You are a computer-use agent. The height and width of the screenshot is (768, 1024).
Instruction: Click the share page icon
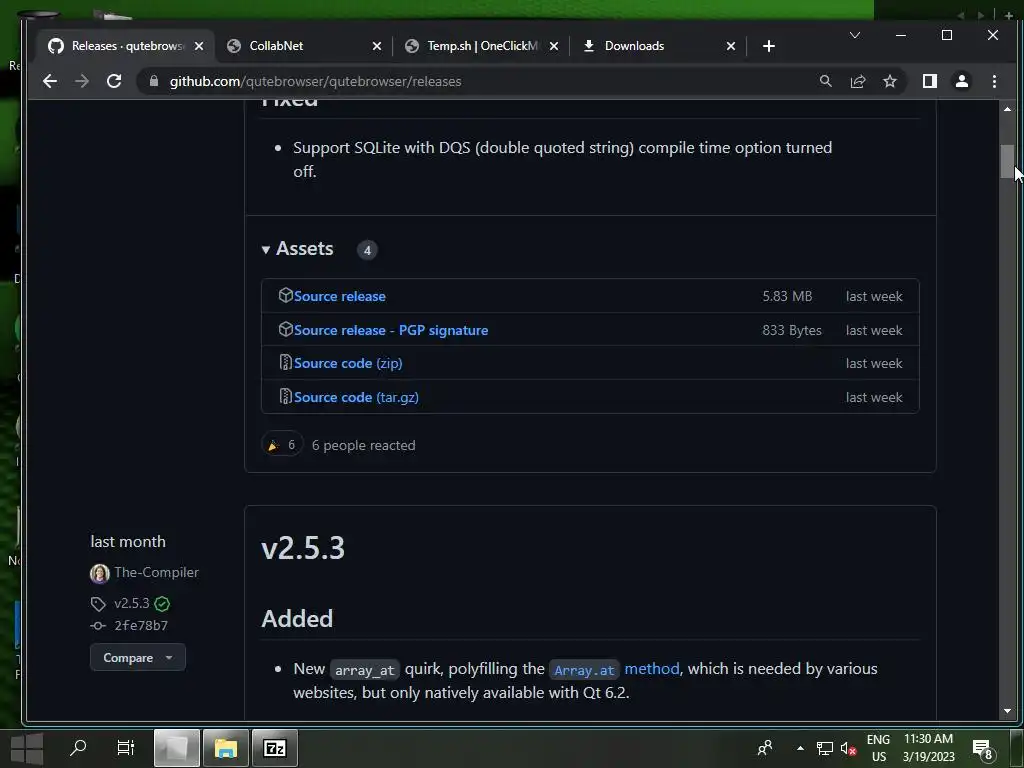[x=857, y=81]
